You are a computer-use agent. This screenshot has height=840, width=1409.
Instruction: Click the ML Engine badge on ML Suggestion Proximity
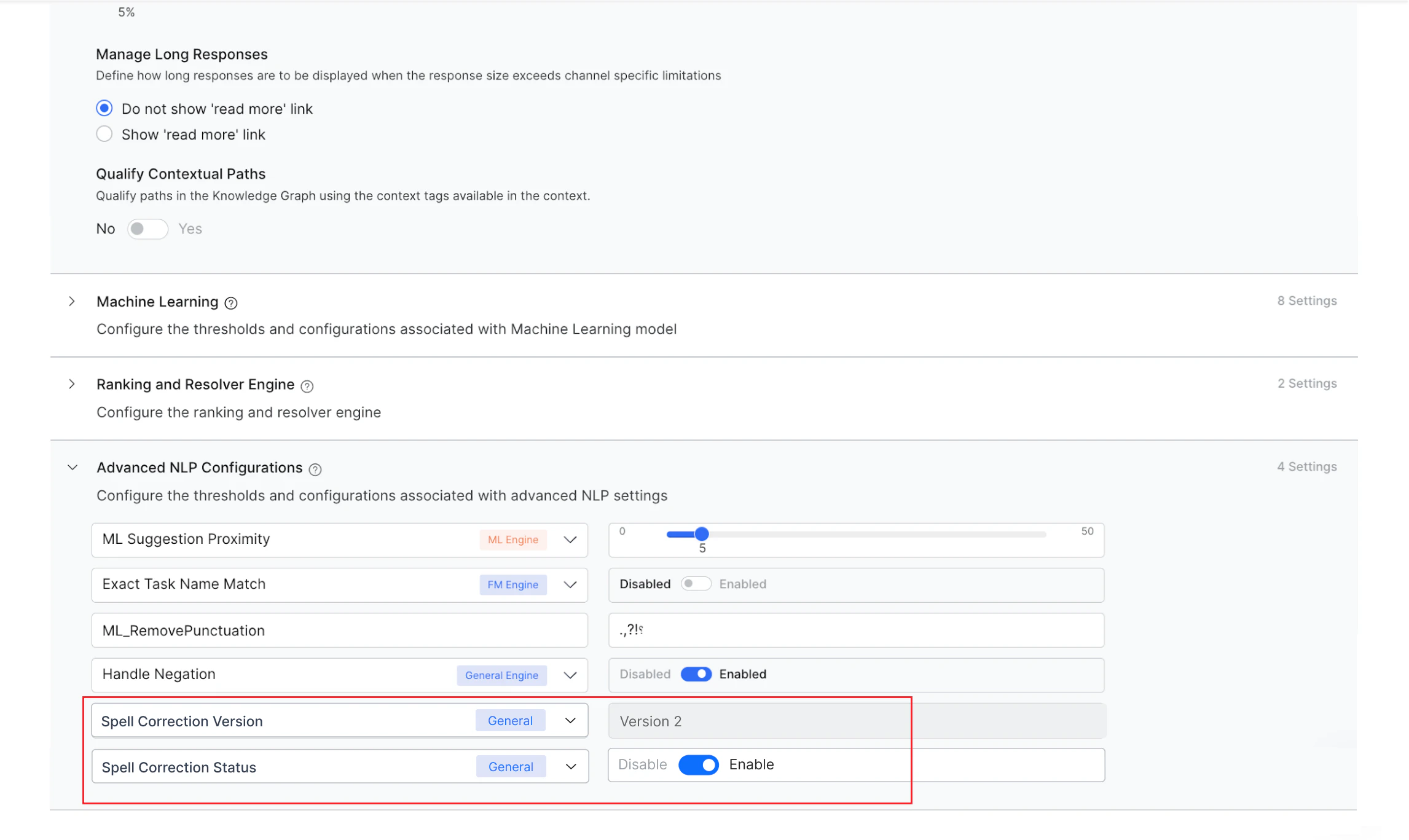pyautogui.click(x=512, y=540)
